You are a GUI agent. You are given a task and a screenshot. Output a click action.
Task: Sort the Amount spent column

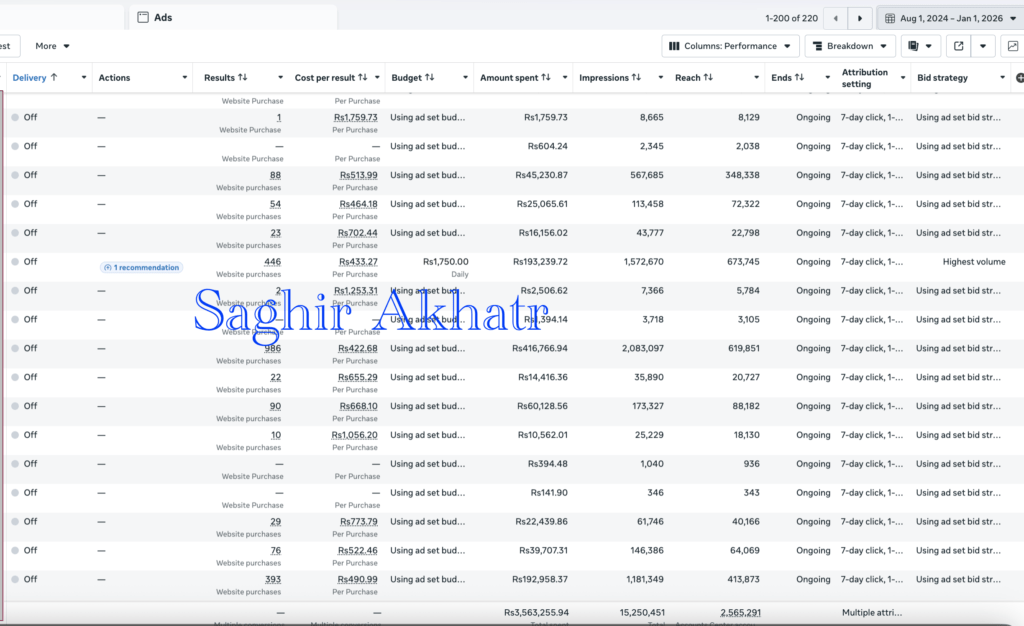click(x=545, y=77)
